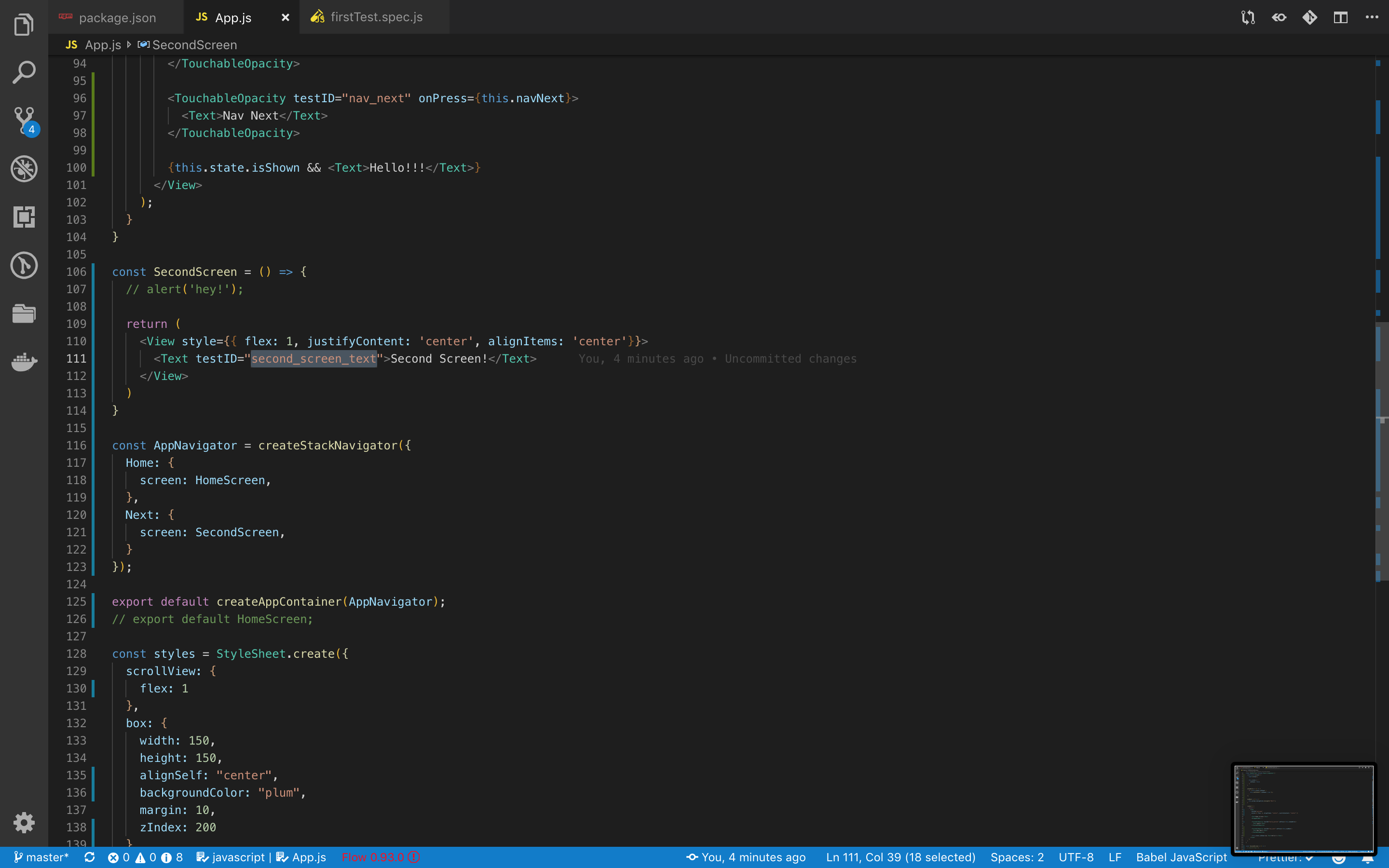The height and width of the screenshot is (868, 1389).
Task: Click the javascript | App.js status item
Action: tap(261, 857)
